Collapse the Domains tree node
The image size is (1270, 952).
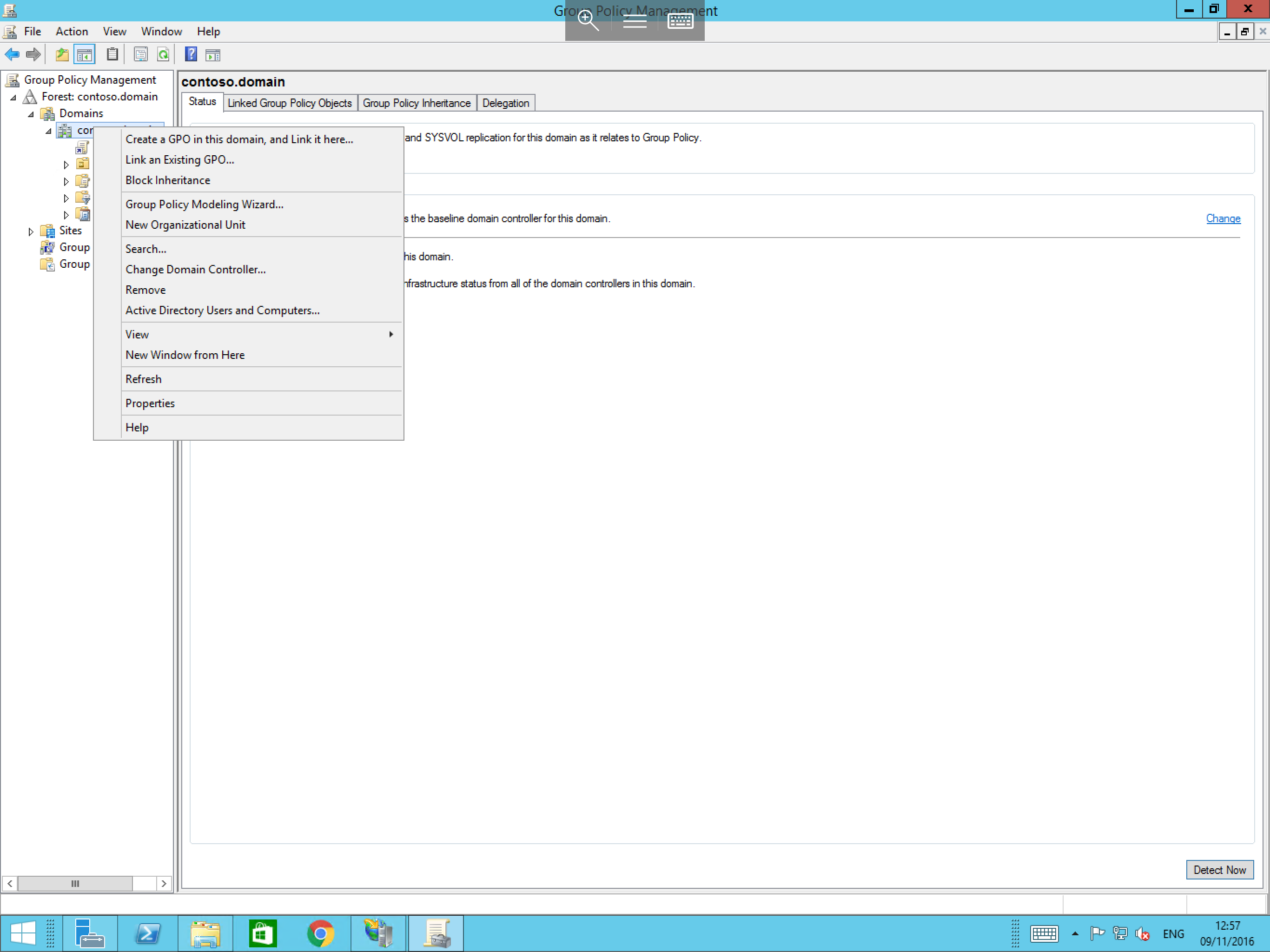pyautogui.click(x=31, y=114)
